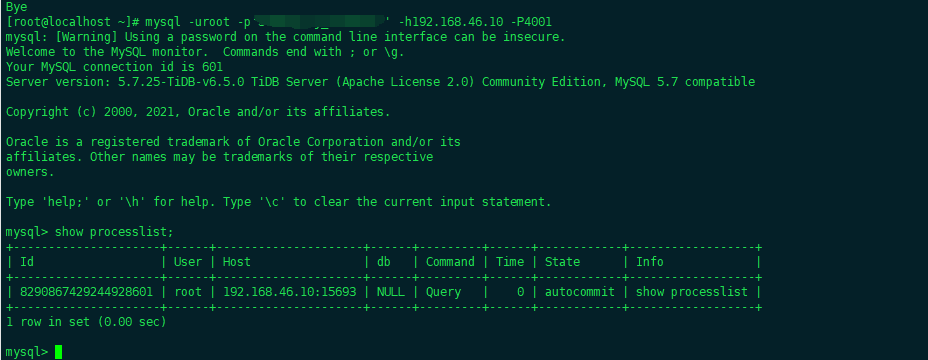Click the 'show processlist' Info cell
928x360 pixels.
(692, 292)
